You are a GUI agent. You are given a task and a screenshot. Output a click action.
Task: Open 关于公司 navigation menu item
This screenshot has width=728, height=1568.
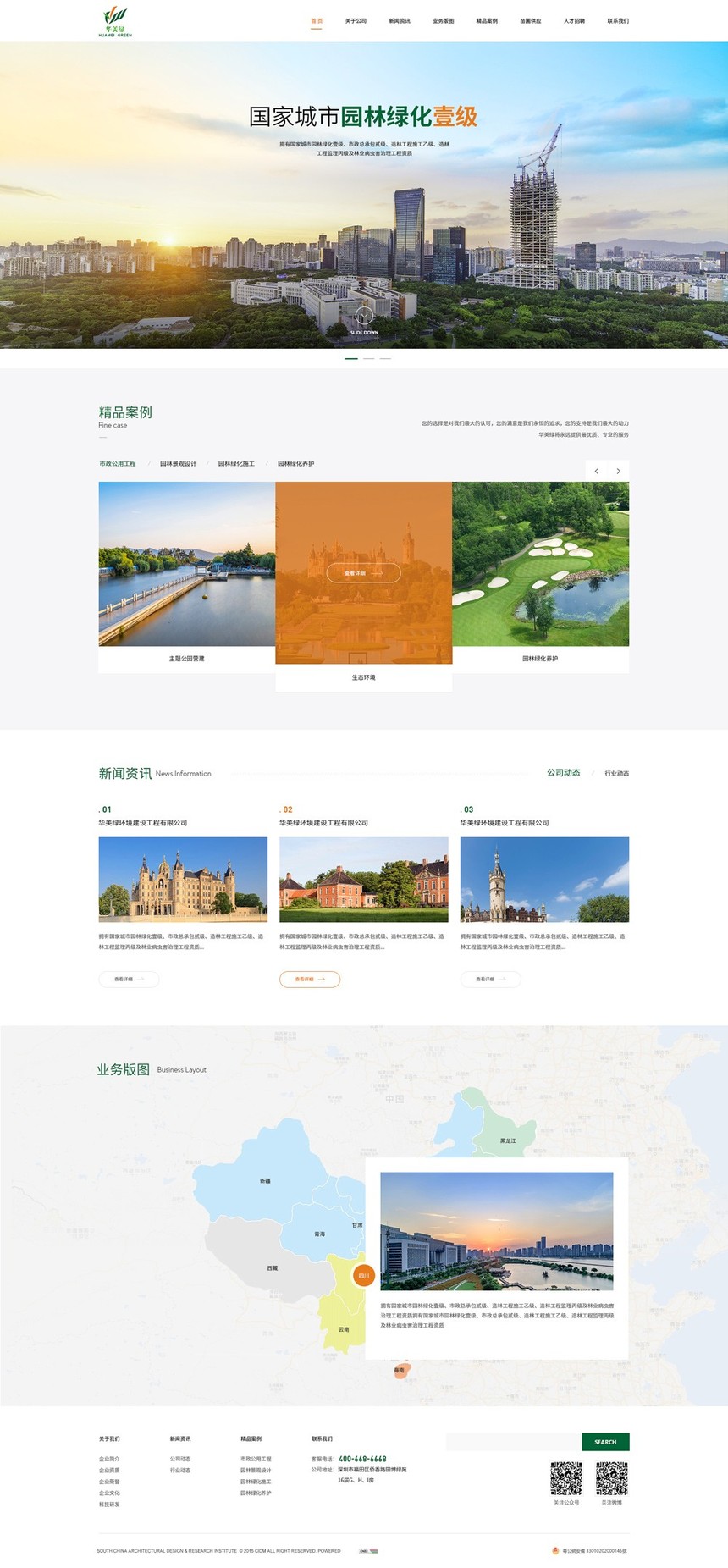[356, 21]
